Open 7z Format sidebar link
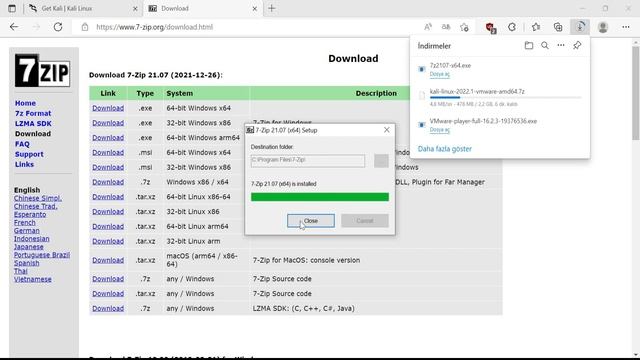The height and width of the screenshot is (360, 640). click(33, 113)
